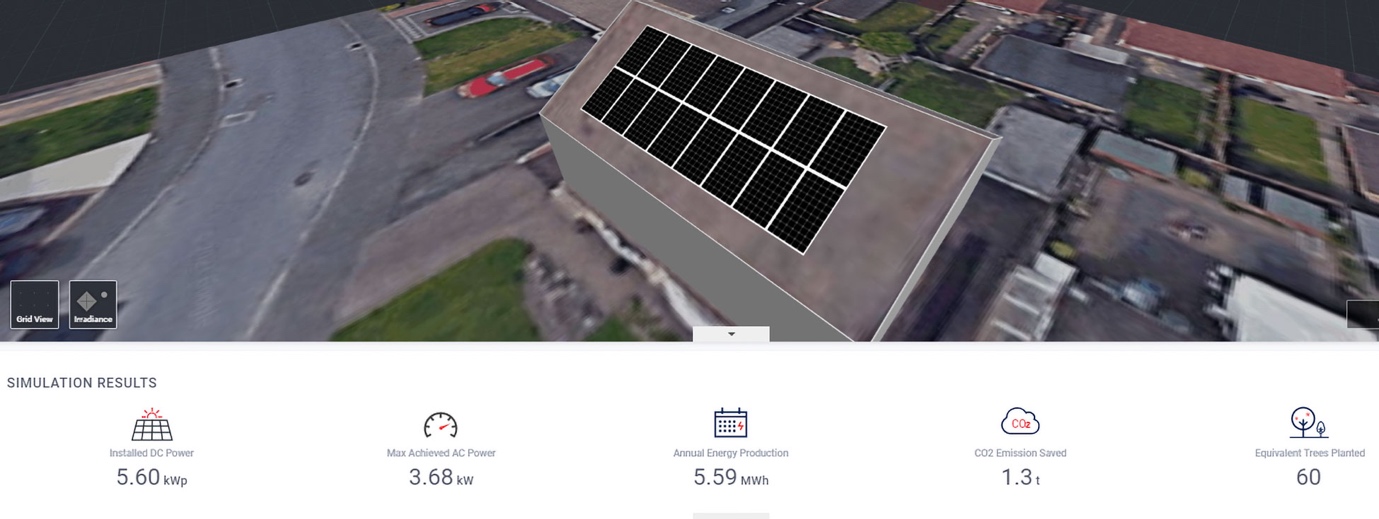Screen dimensions: 1379x519
Task: Click the 3.68 kW value
Action: [441, 478]
